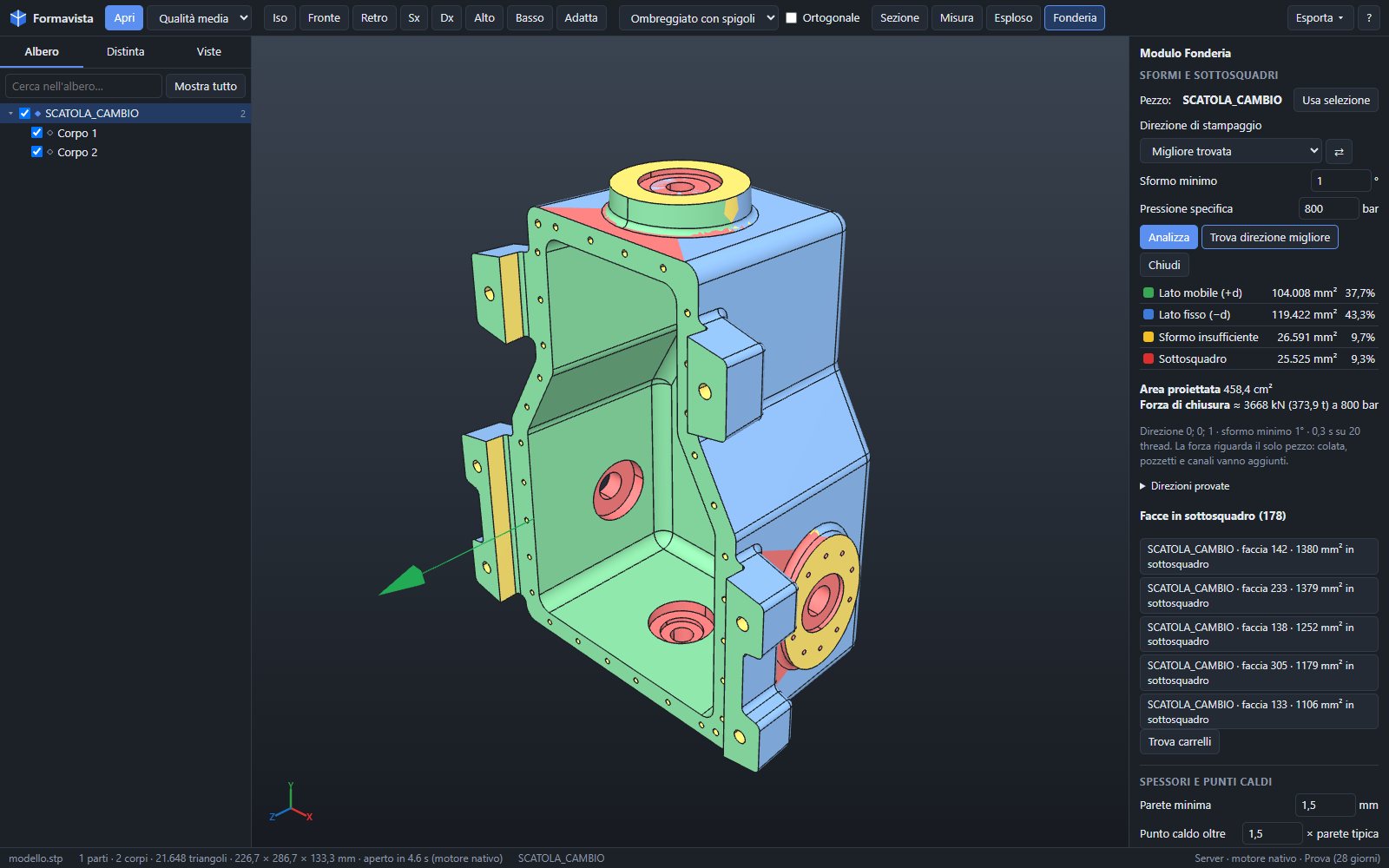Switch to the Distinta tab
Image resolution: width=1389 pixels, height=868 pixels.
pos(125,52)
